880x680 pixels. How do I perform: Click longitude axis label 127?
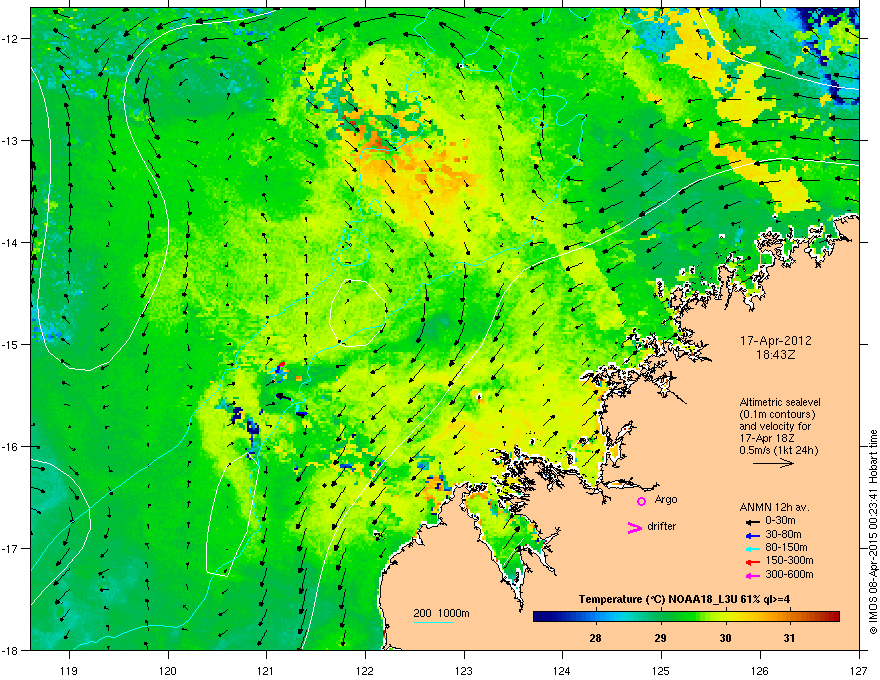(859, 670)
